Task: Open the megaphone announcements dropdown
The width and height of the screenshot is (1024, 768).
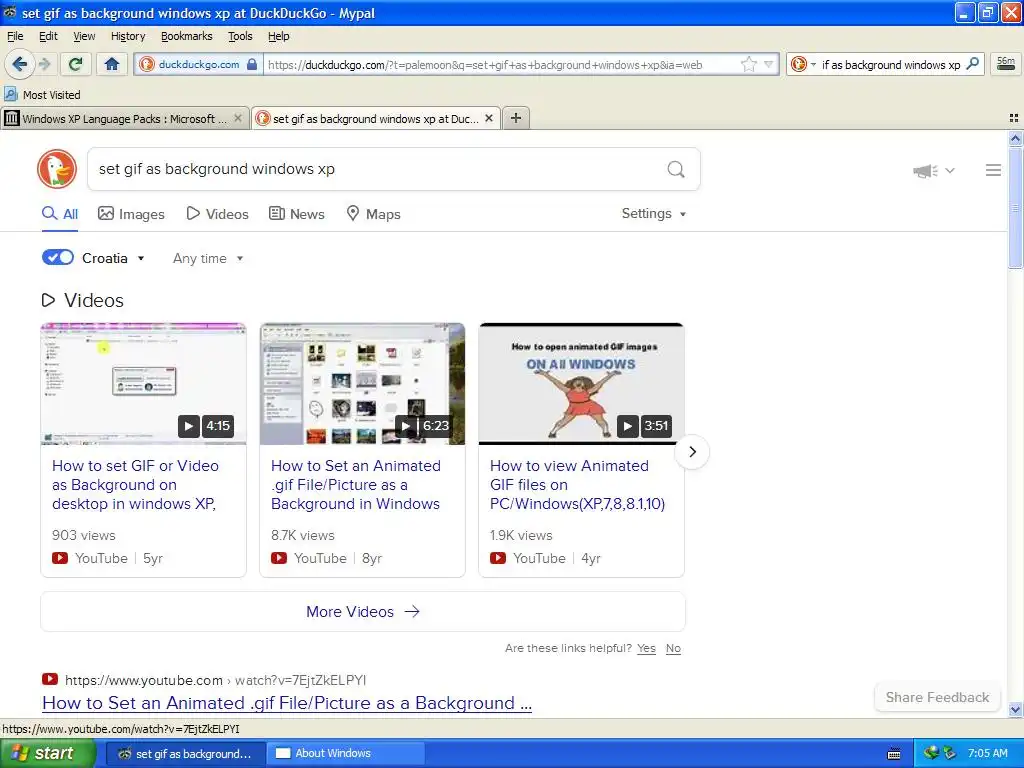Action: 934,170
